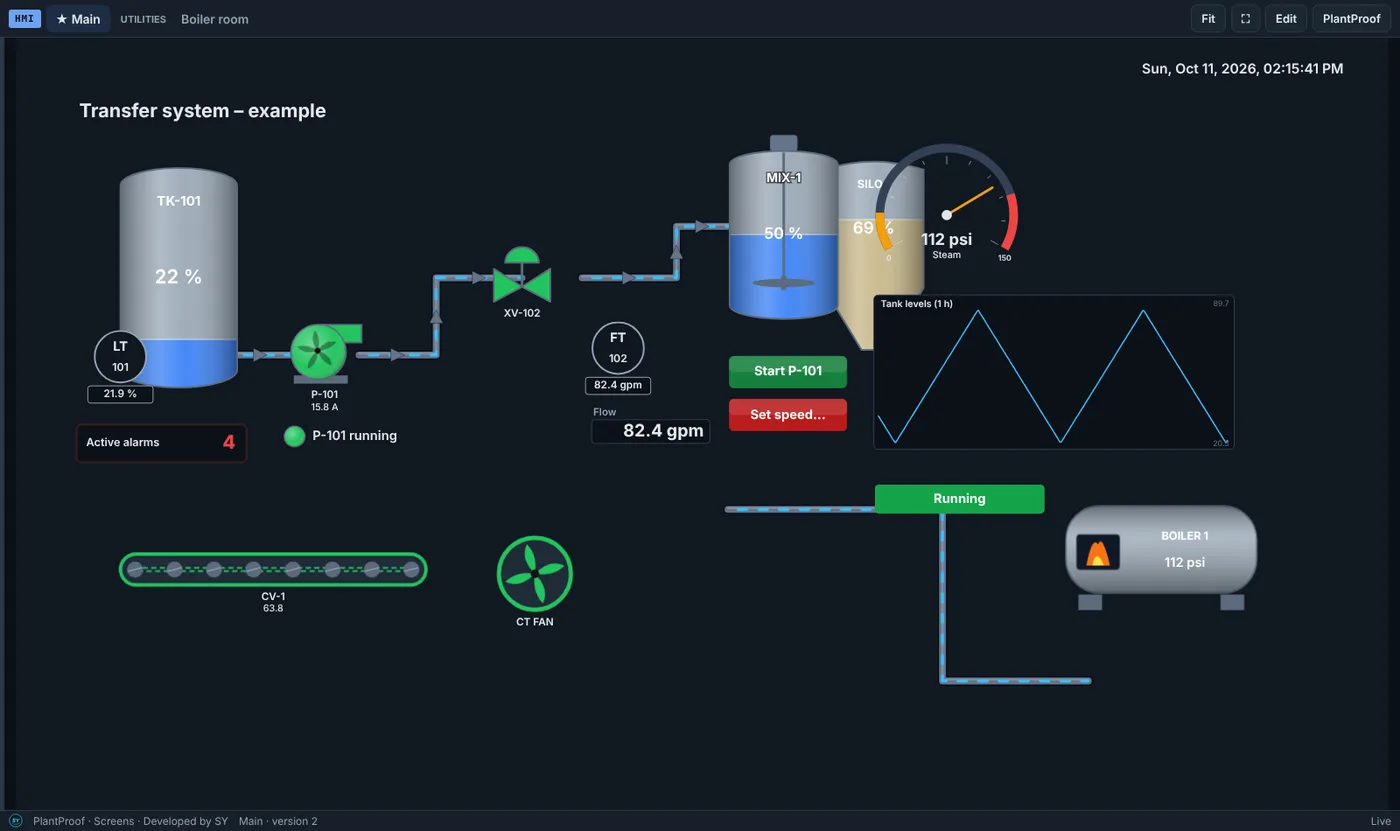Select the BOILER 1 vessel

[x=1160, y=556]
